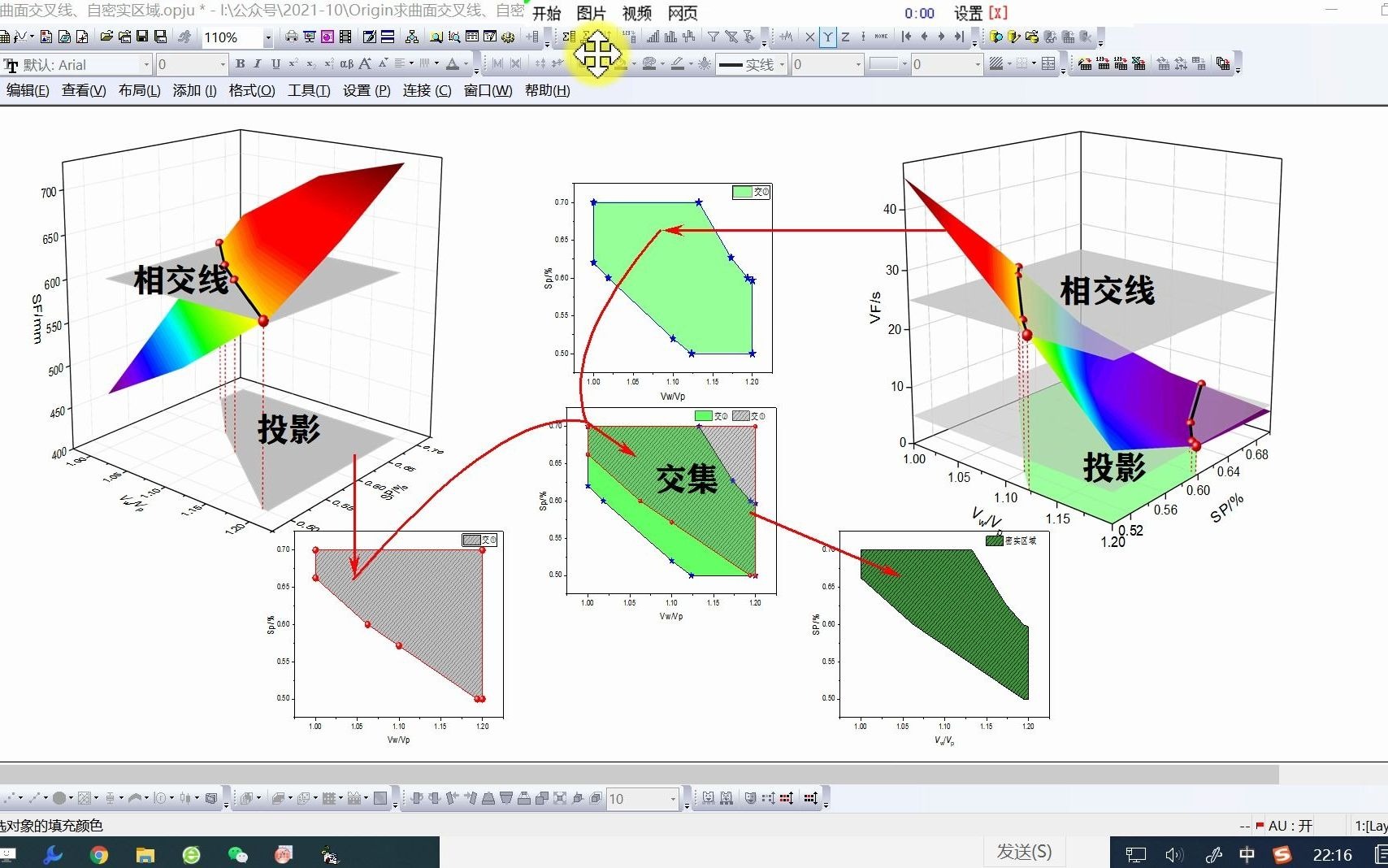Image resolution: width=1388 pixels, height=868 pixels.
Task: Click the print icon
Action: (x=291, y=37)
